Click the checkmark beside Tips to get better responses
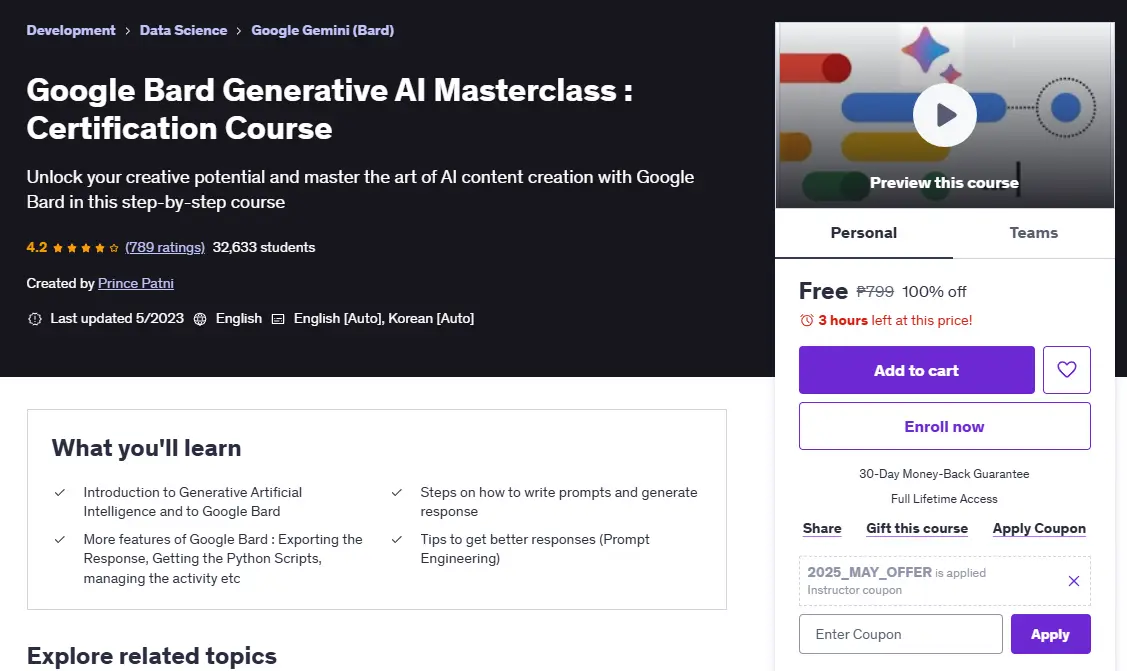Image resolution: width=1127 pixels, height=671 pixels. coord(396,540)
